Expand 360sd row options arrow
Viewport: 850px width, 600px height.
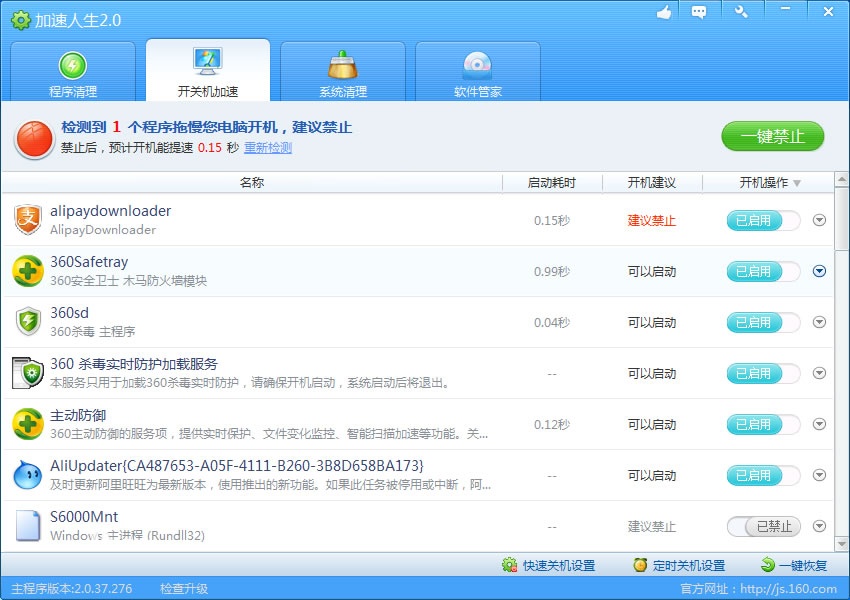click(x=820, y=322)
